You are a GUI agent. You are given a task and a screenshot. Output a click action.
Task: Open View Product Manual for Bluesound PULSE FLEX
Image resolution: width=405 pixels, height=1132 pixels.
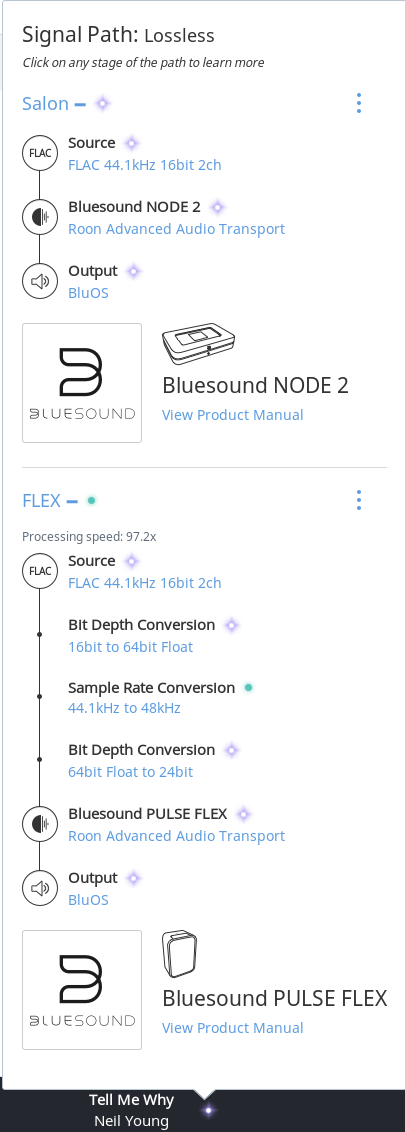click(x=232, y=1028)
